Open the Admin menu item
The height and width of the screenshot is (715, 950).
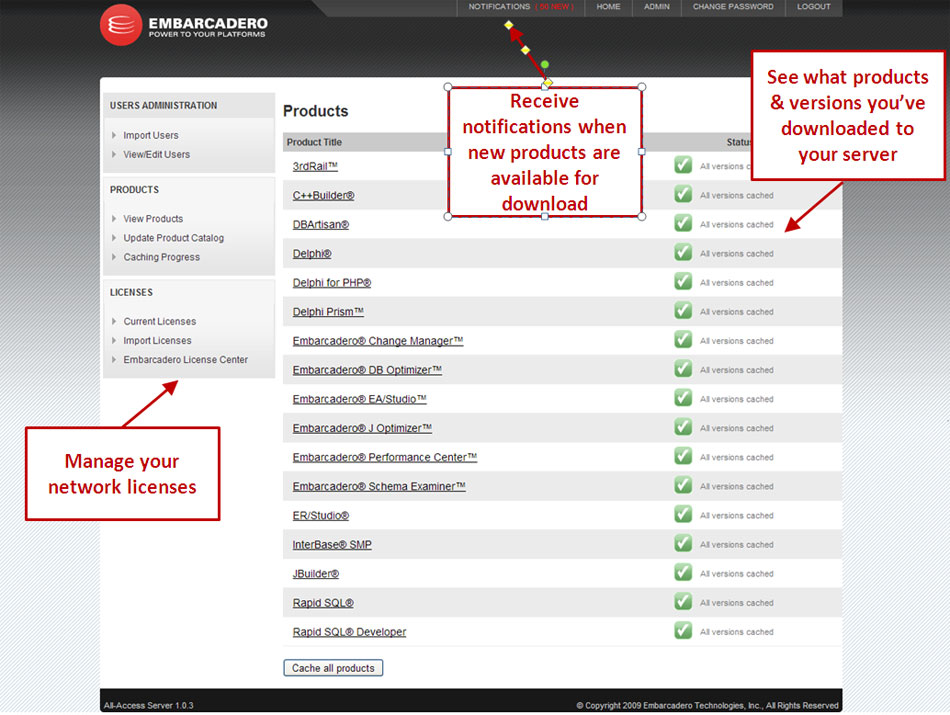click(657, 7)
